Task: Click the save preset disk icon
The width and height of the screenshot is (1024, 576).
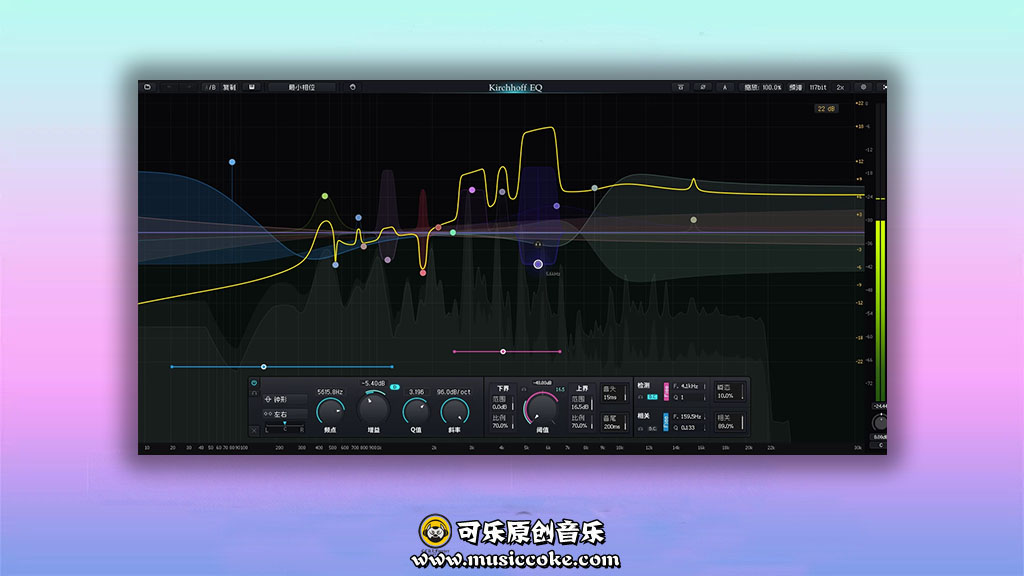Action: click(252, 87)
